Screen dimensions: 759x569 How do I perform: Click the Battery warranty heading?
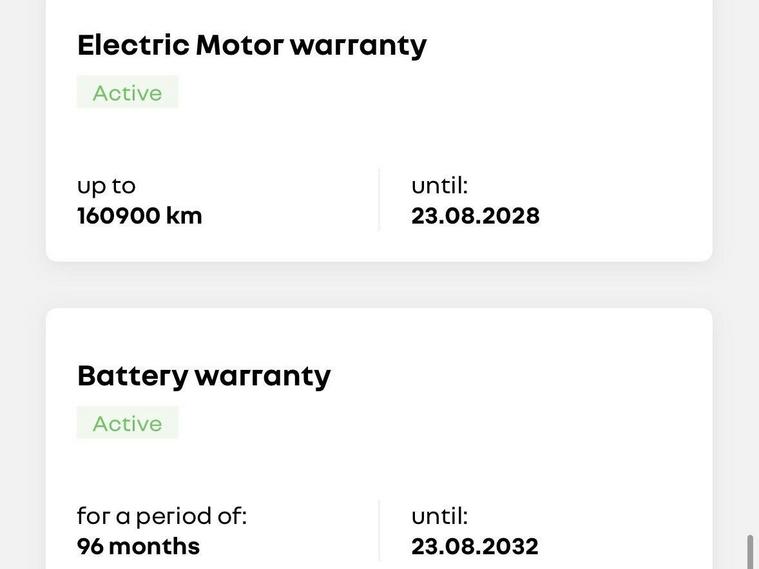pyautogui.click(x=203, y=376)
